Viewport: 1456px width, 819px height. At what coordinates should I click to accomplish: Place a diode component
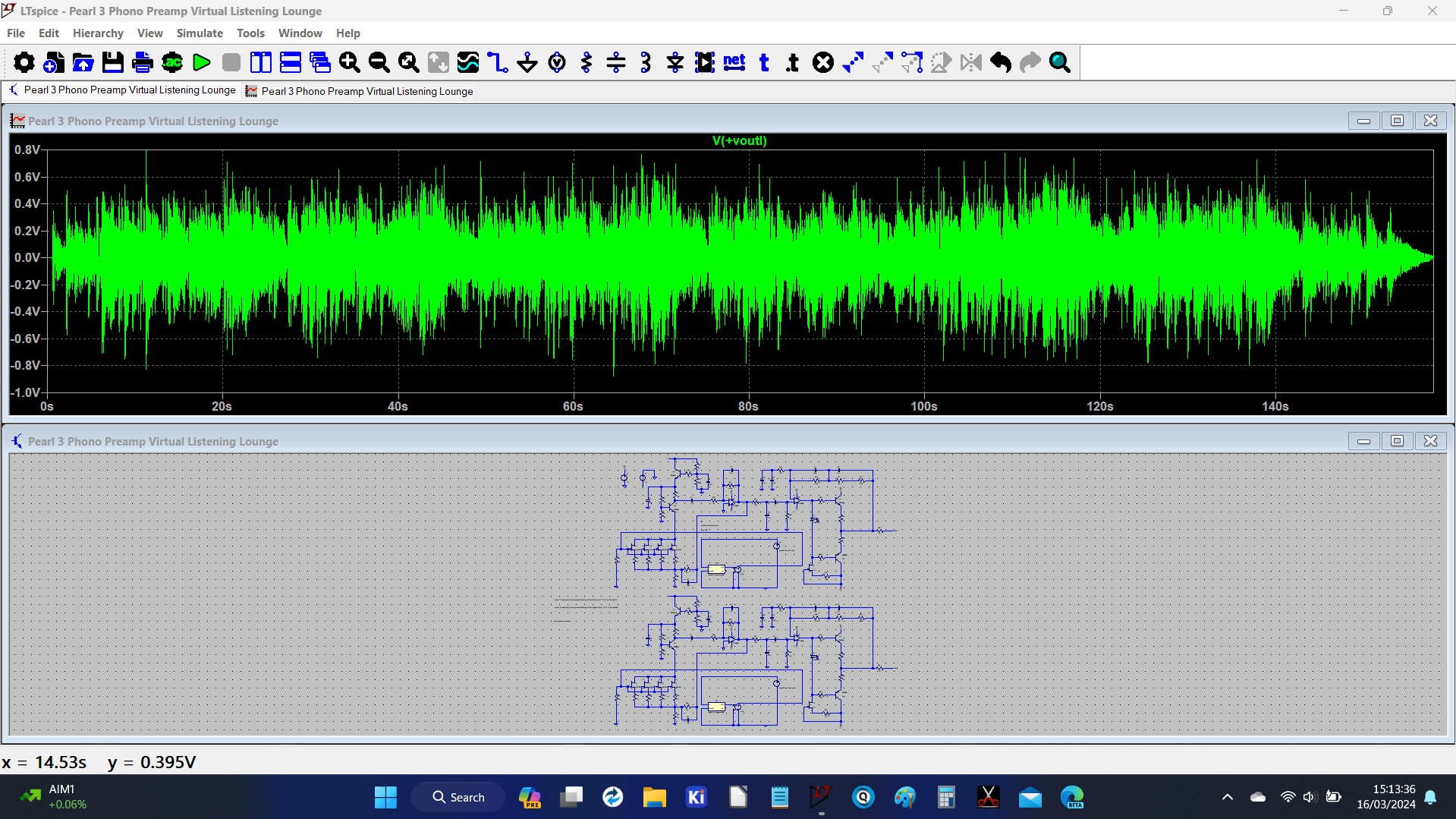pyautogui.click(x=675, y=62)
